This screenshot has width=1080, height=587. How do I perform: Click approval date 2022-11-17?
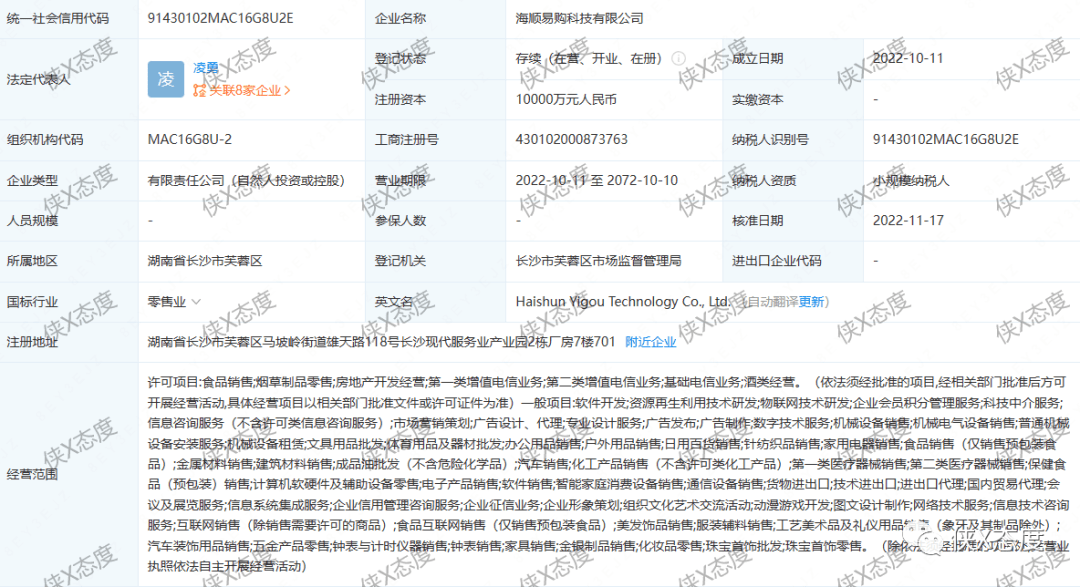(908, 220)
